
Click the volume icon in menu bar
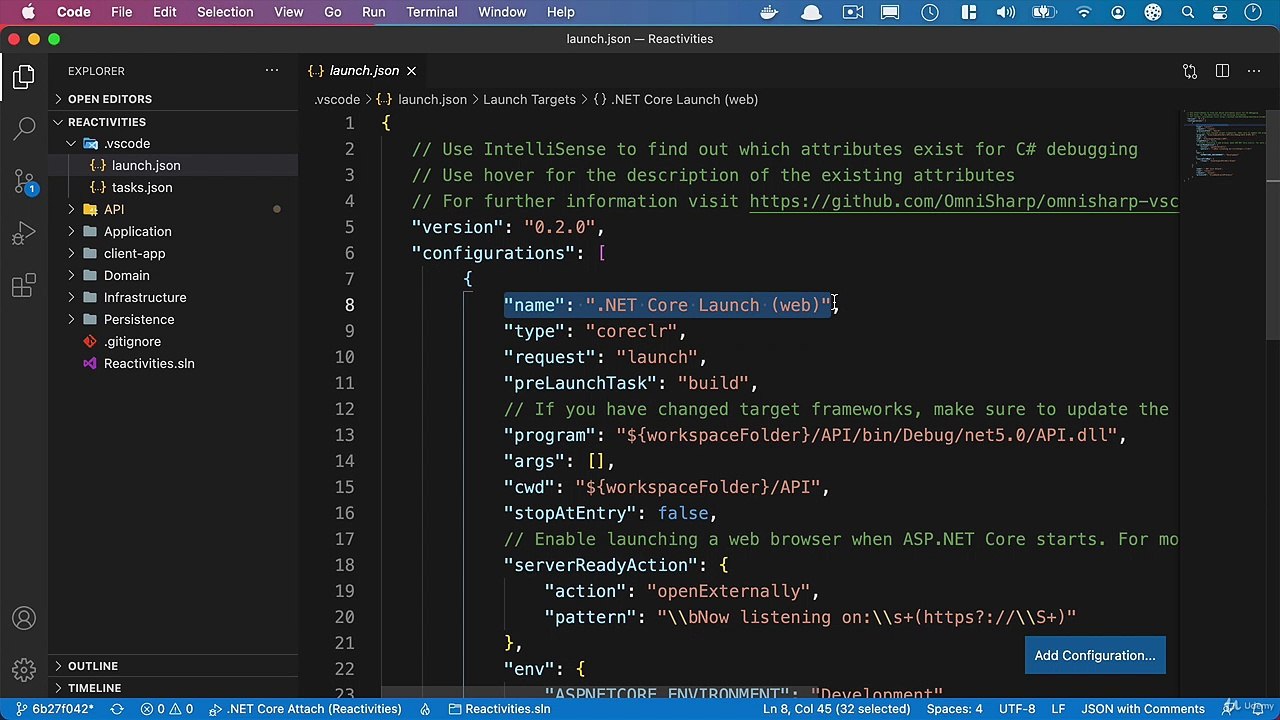1007,12
